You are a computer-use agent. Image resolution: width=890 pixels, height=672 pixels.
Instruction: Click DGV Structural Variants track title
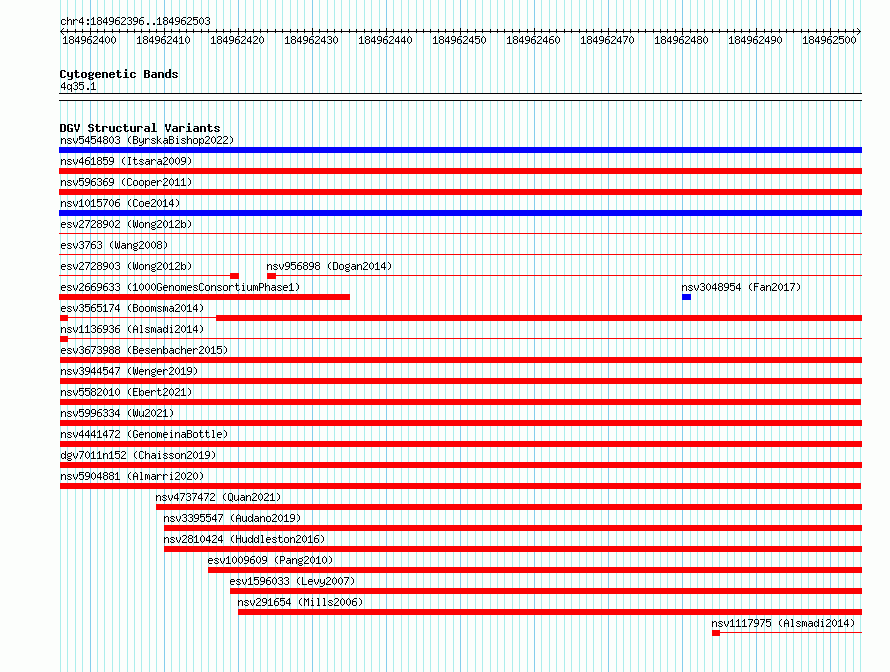click(x=140, y=128)
